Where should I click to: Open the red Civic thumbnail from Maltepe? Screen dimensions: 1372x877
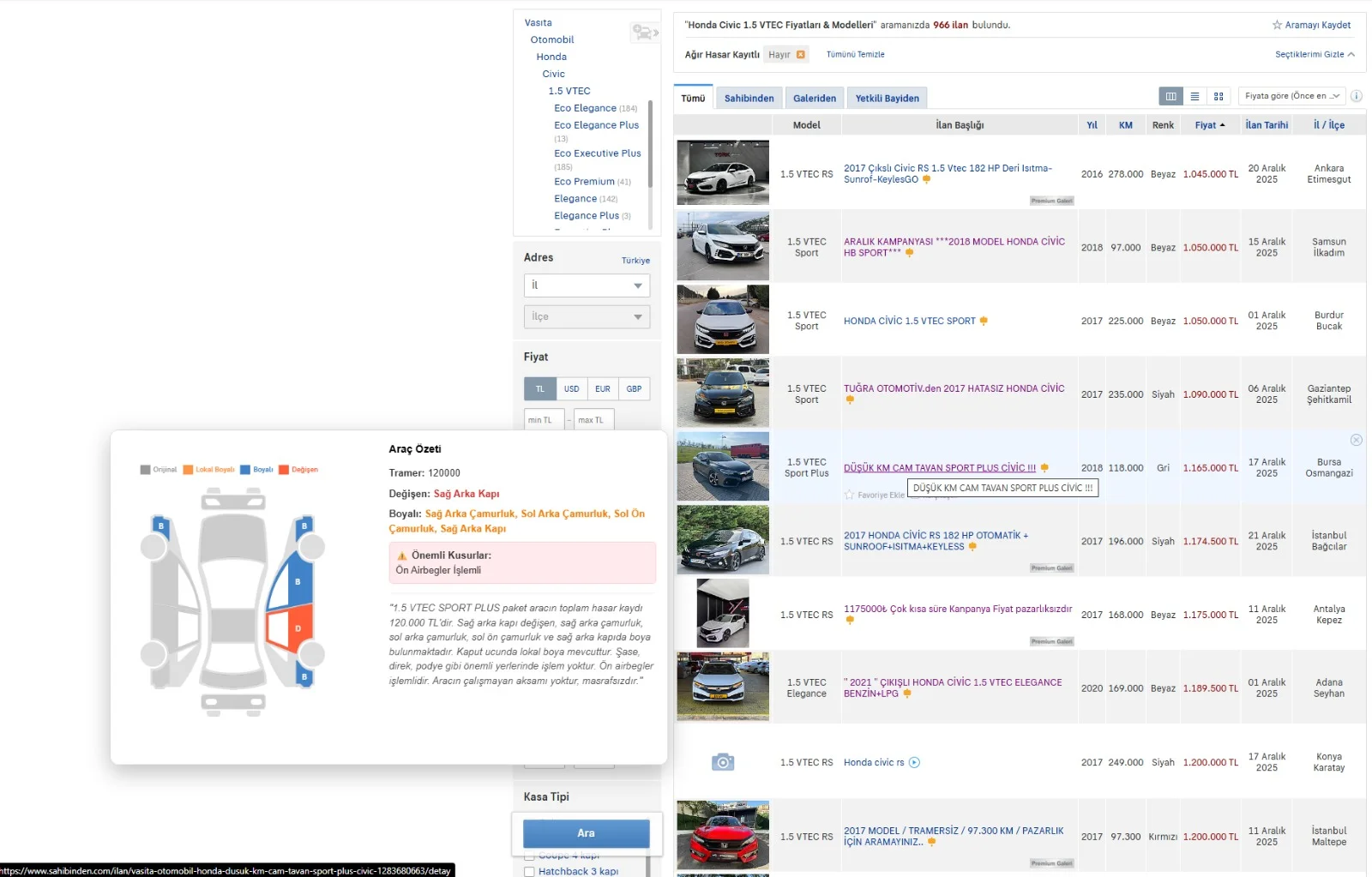click(723, 836)
